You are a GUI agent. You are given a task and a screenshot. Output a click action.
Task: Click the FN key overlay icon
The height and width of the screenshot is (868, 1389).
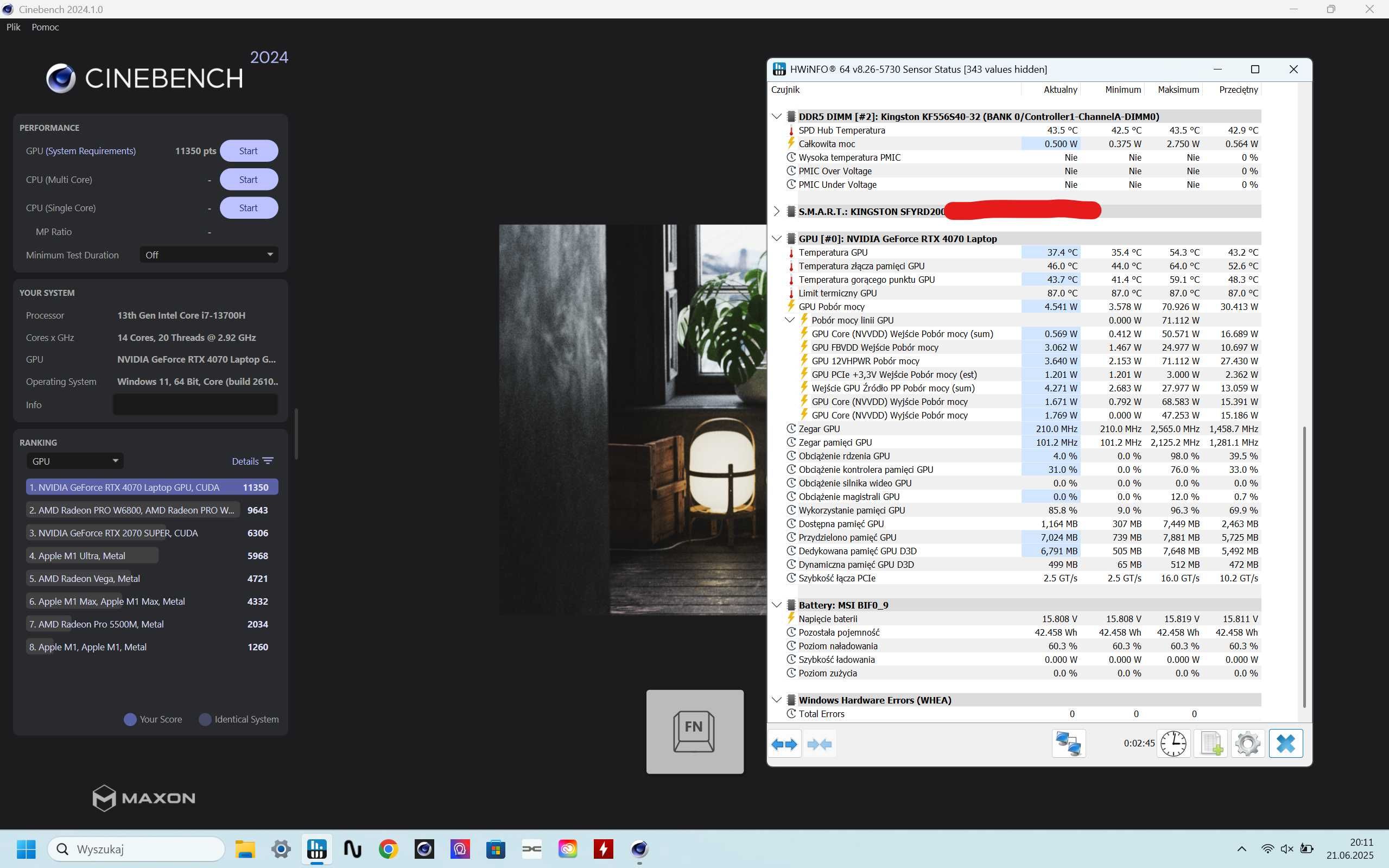point(695,731)
